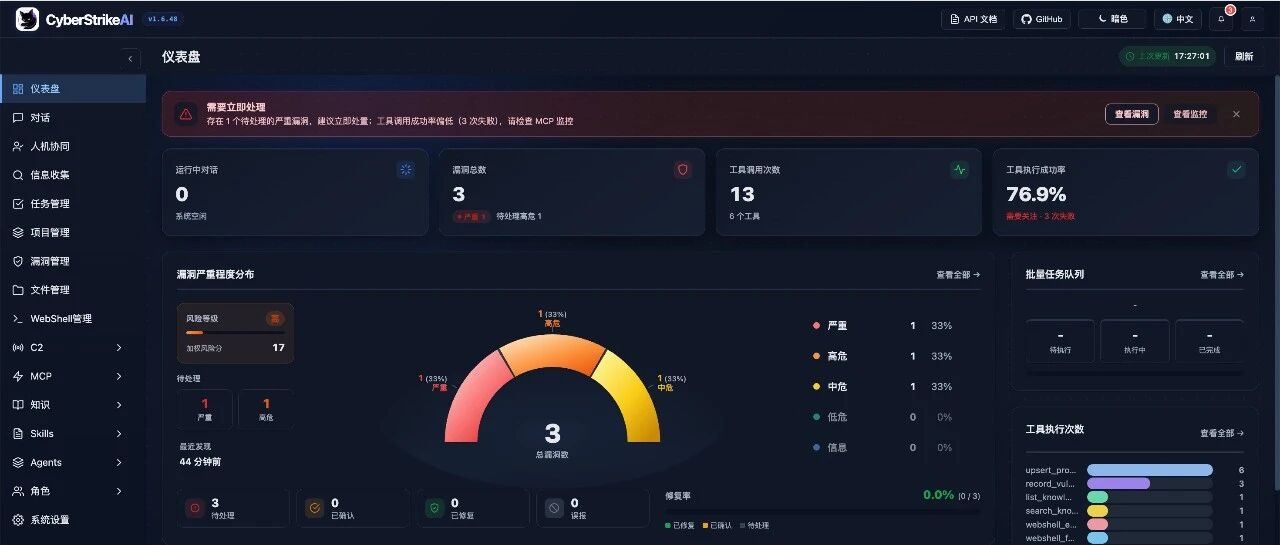This screenshot has width=1280, height=545.
Task: Click the CyberStrikeAI cat logo icon
Action: click(x=27, y=19)
